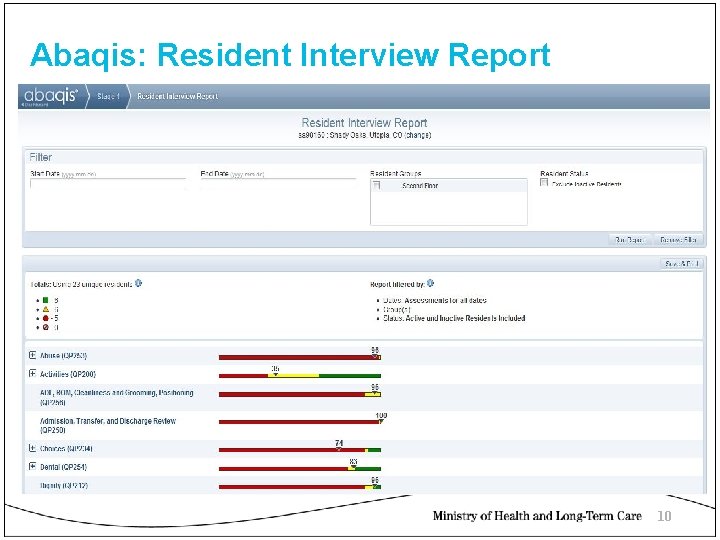The image size is (720, 540).
Task: Enable Exclude Inactive Residents checkbox
Action: pyautogui.click(x=544, y=183)
